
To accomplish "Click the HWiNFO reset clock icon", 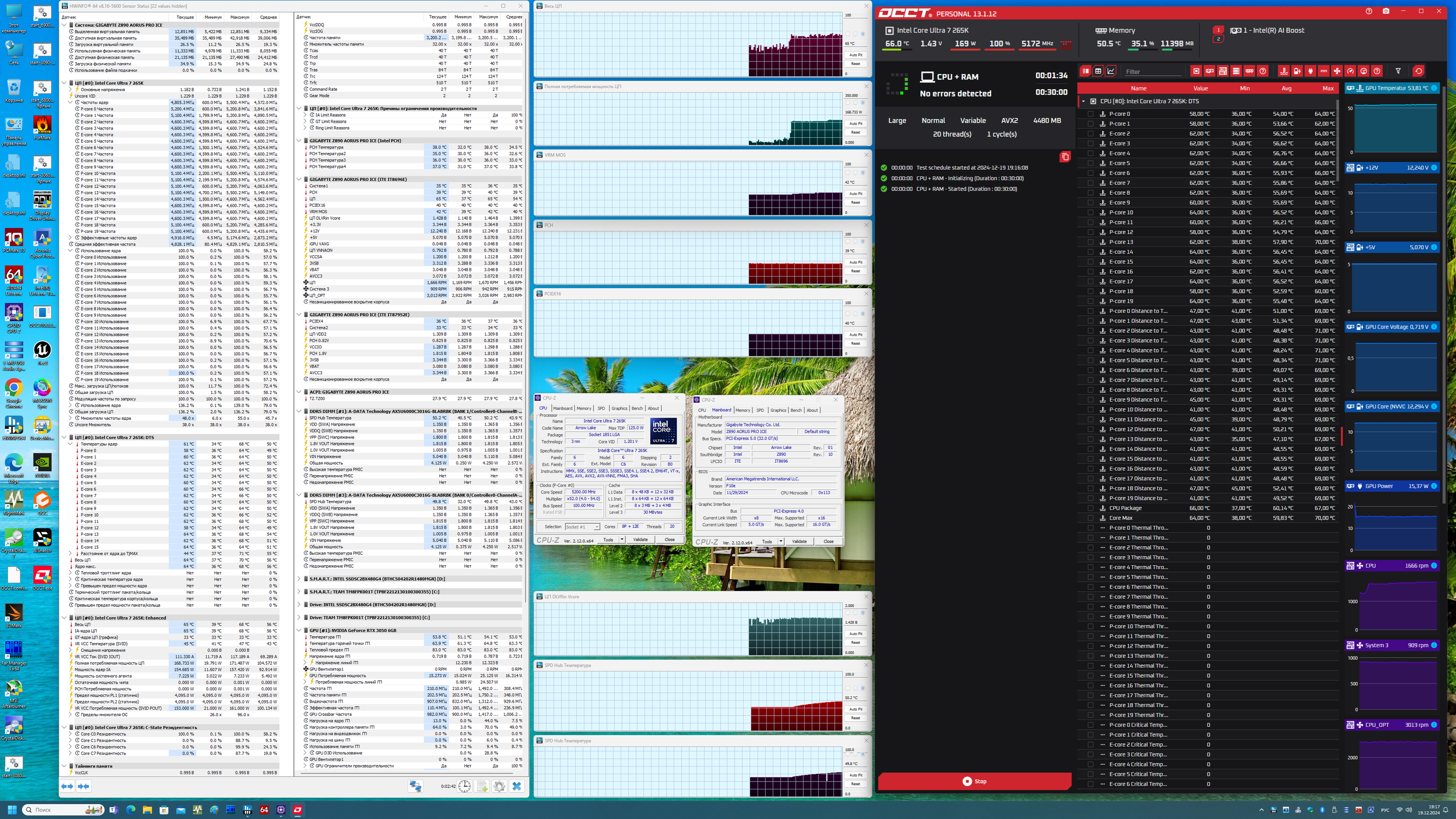I will 464,786.
